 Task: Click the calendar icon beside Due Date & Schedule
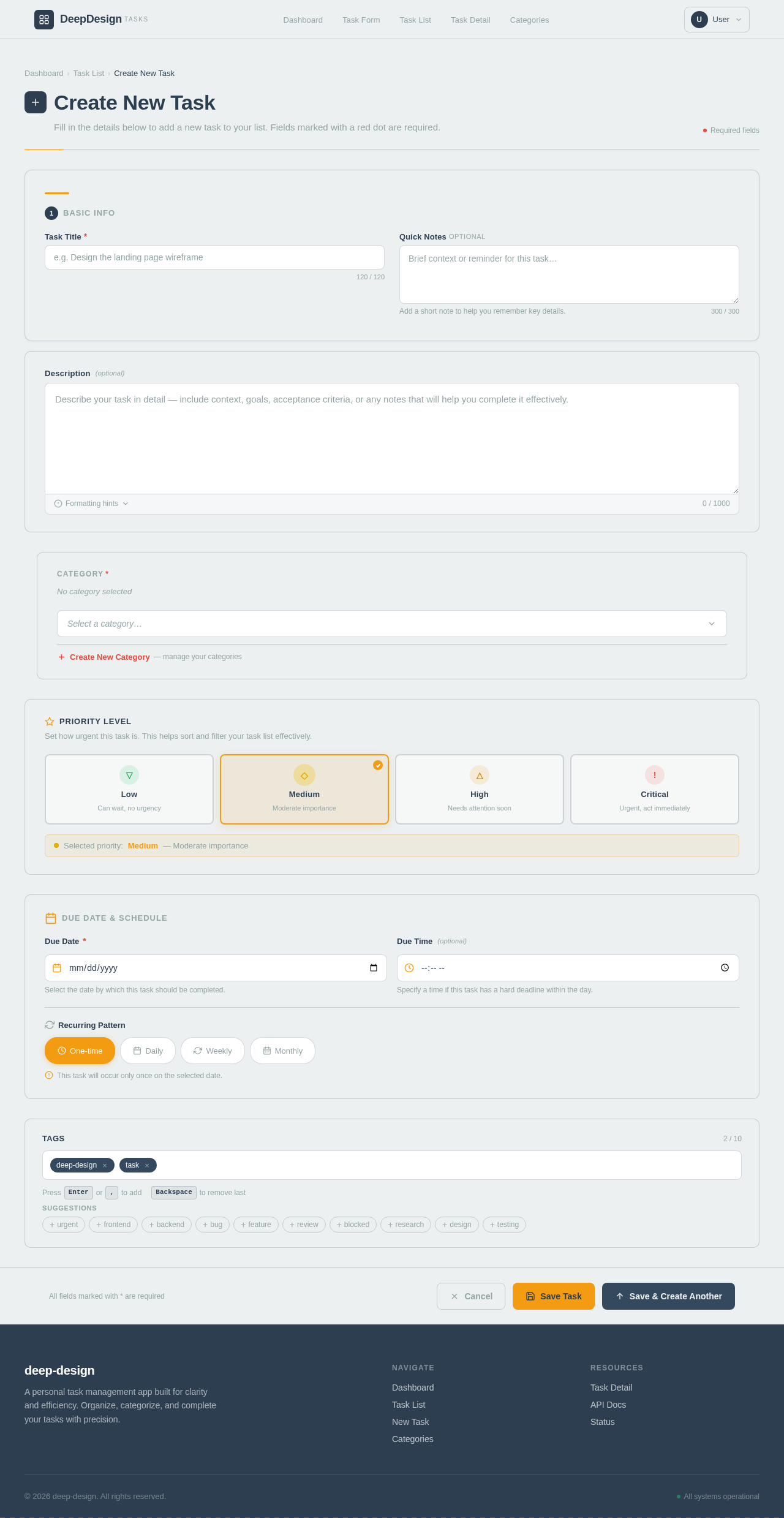pos(51,918)
